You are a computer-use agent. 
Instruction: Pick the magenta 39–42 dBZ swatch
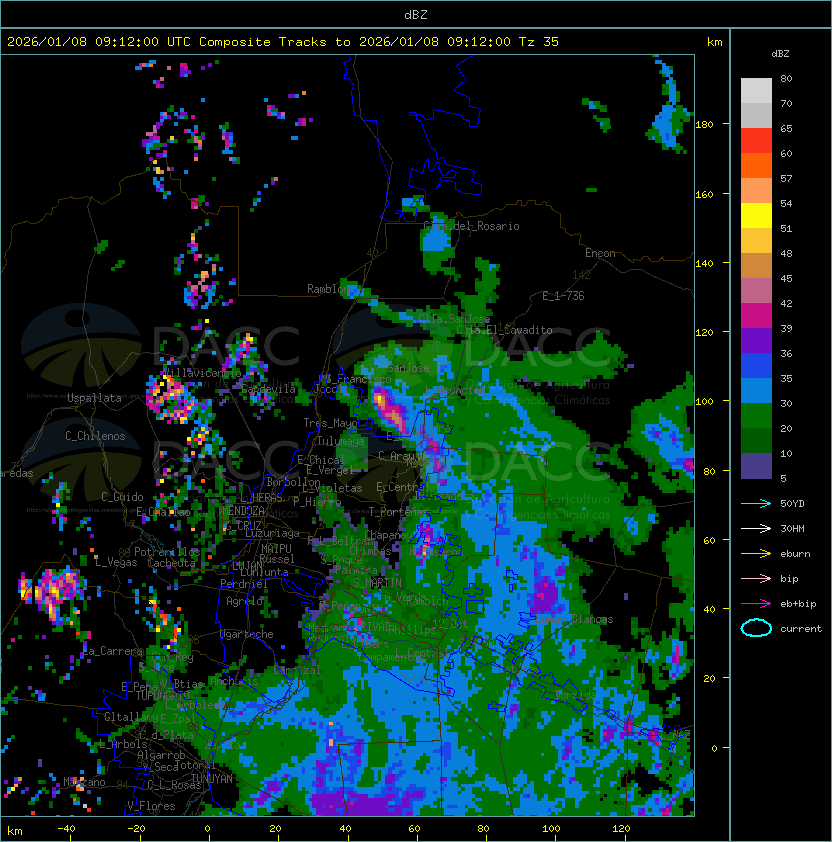(756, 315)
